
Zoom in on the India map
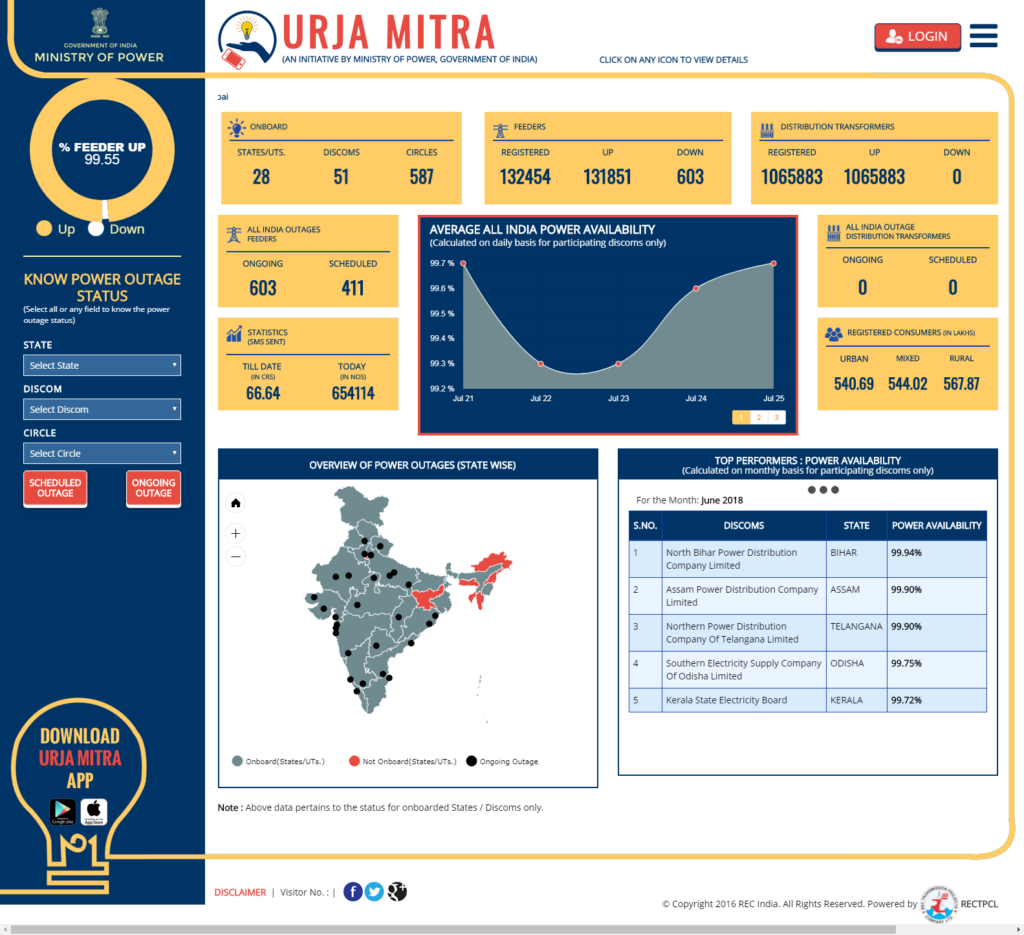point(235,533)
